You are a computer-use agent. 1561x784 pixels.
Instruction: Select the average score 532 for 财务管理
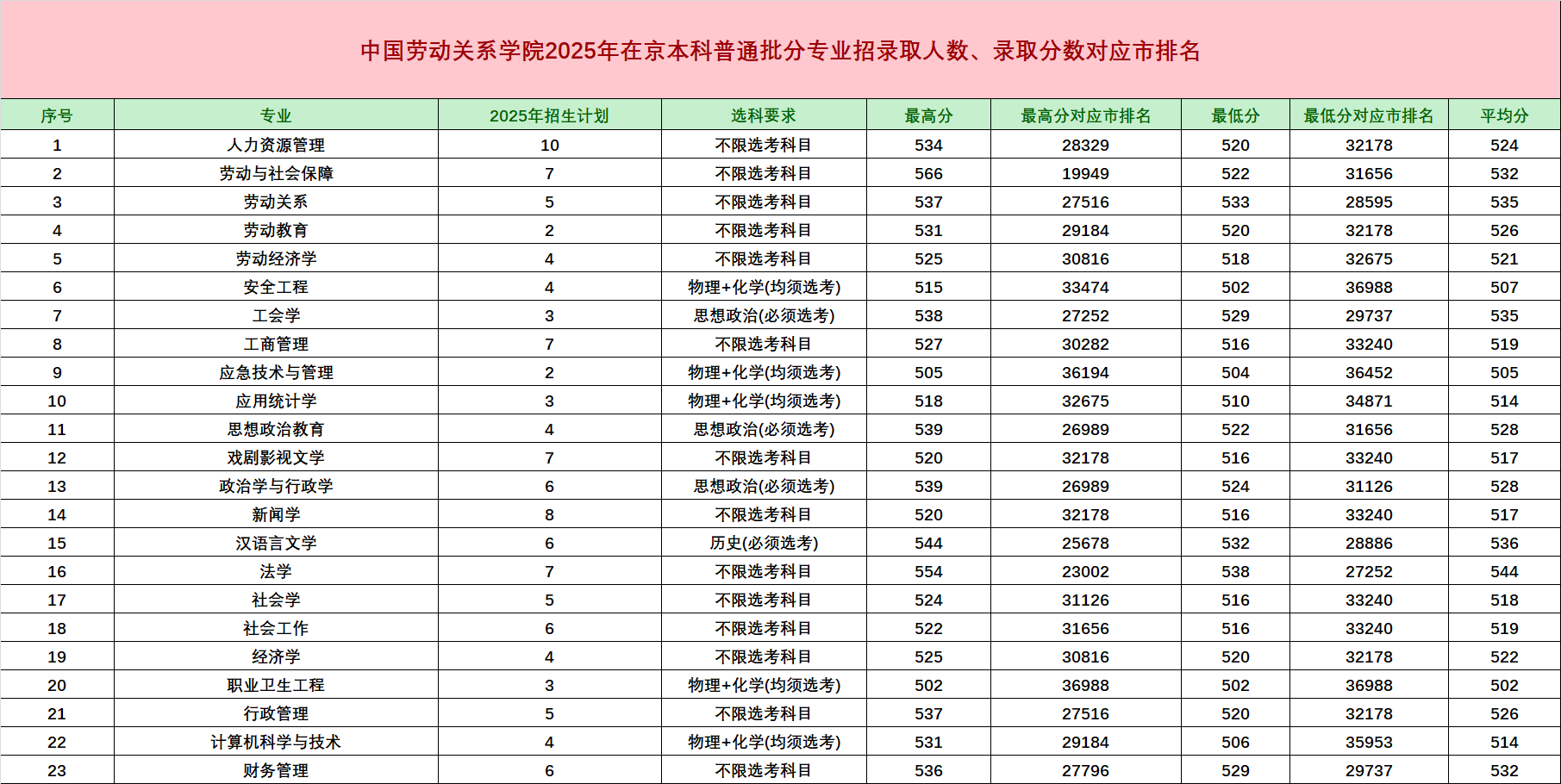(1507, 770)
